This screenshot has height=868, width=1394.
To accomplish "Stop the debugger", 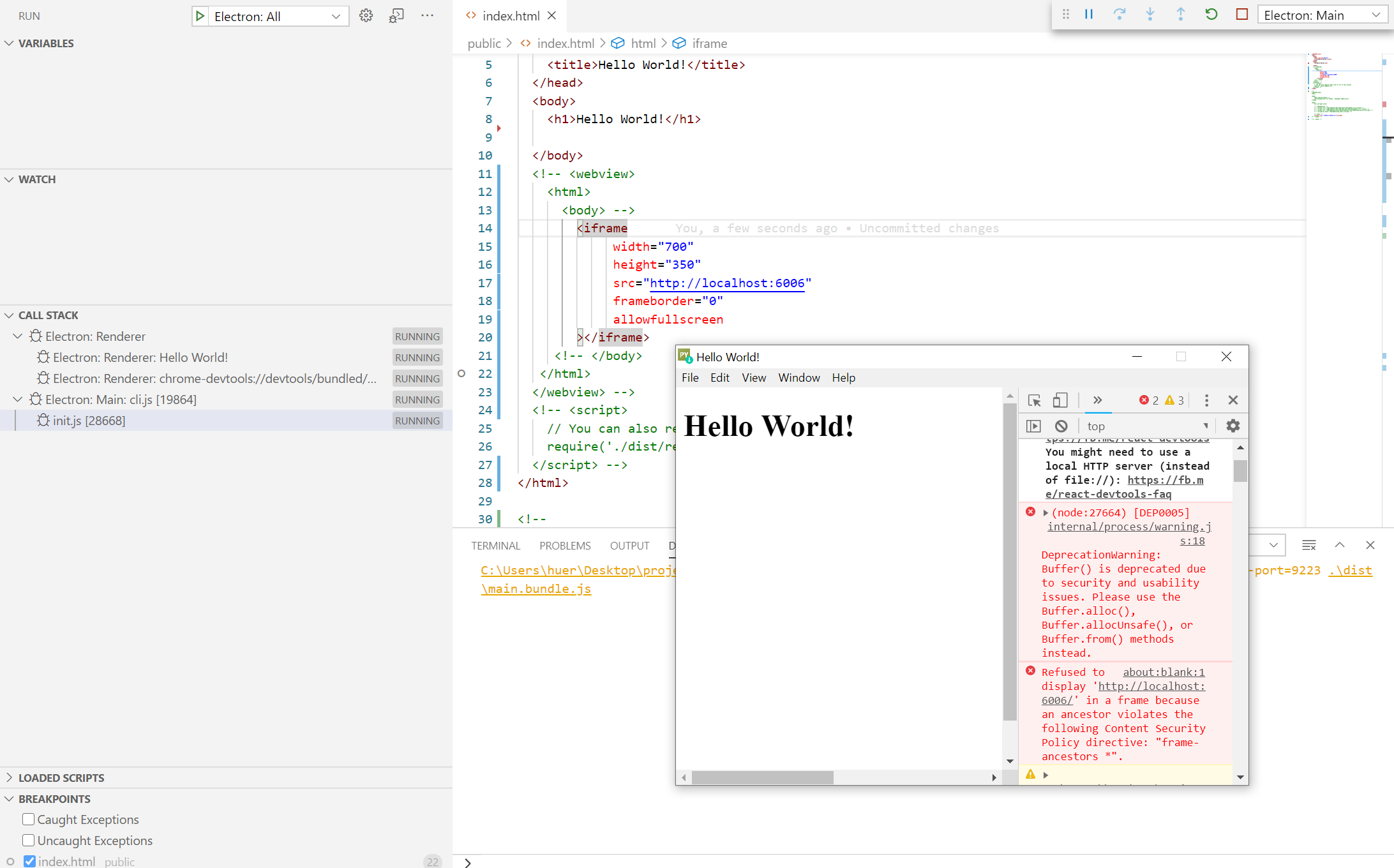I will coord(1241,14).
